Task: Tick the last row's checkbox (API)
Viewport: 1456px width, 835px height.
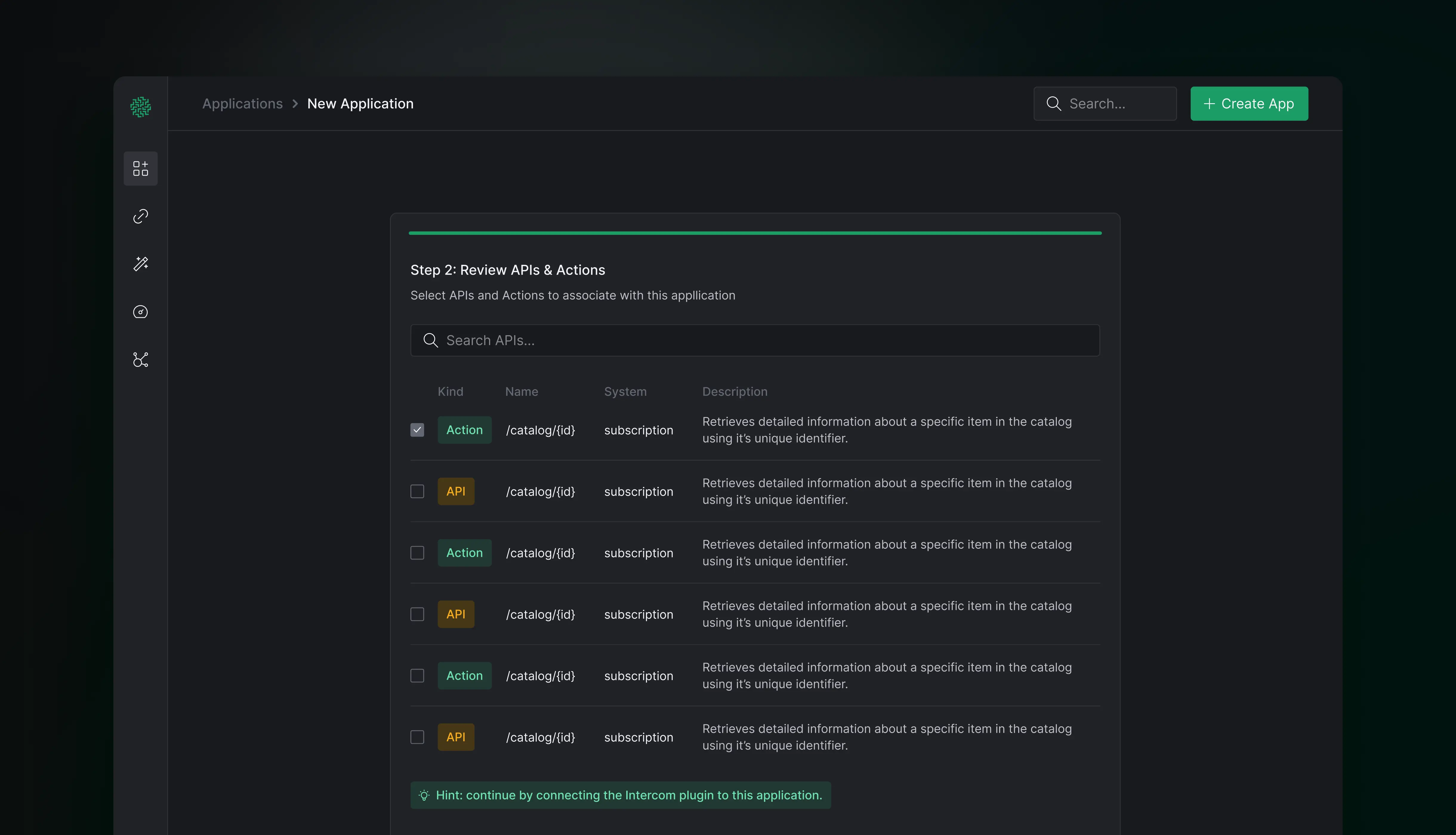Action: point(417,737)
